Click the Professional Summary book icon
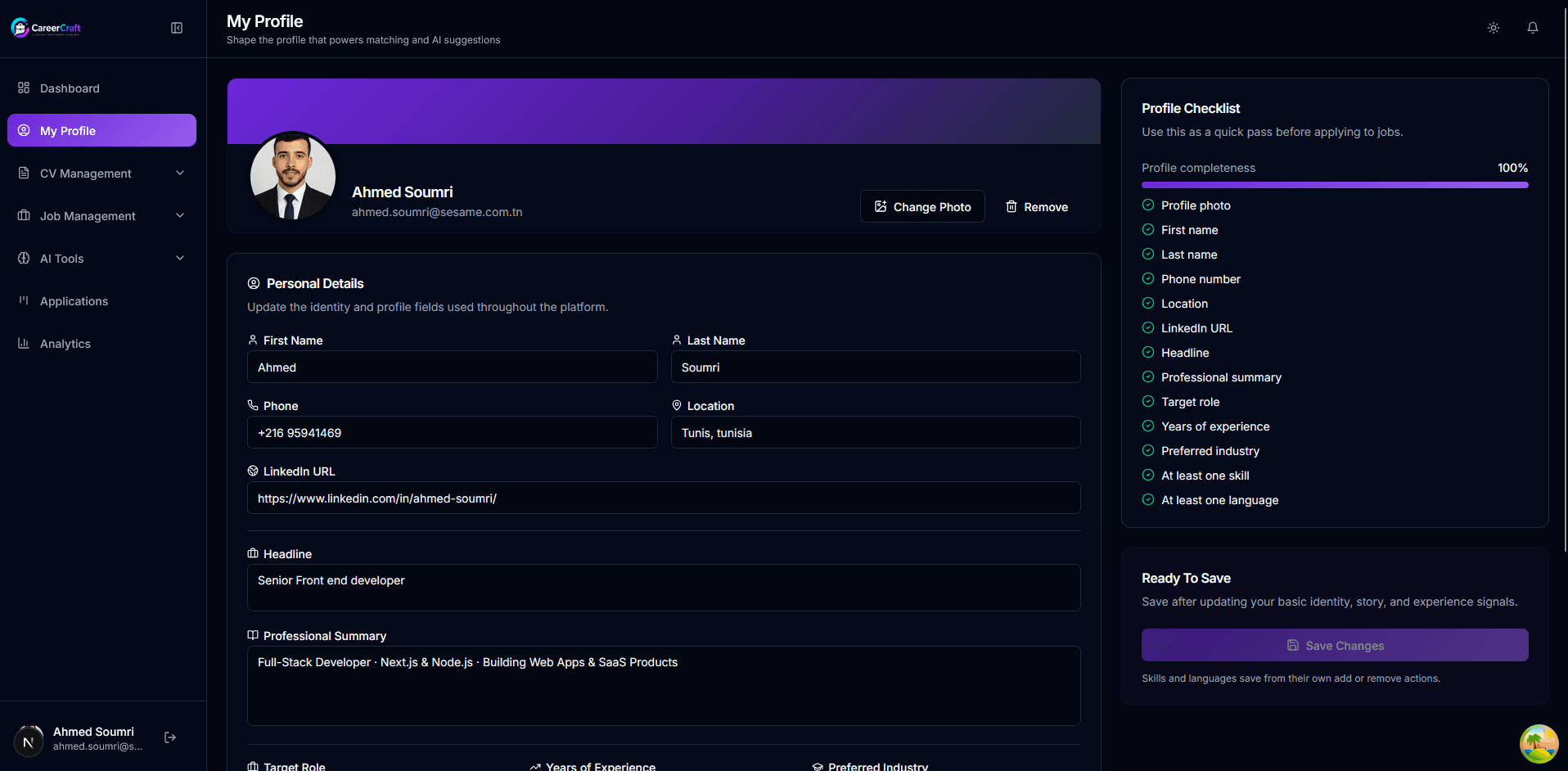1568x771 pixels. click(x=253, y=635)
